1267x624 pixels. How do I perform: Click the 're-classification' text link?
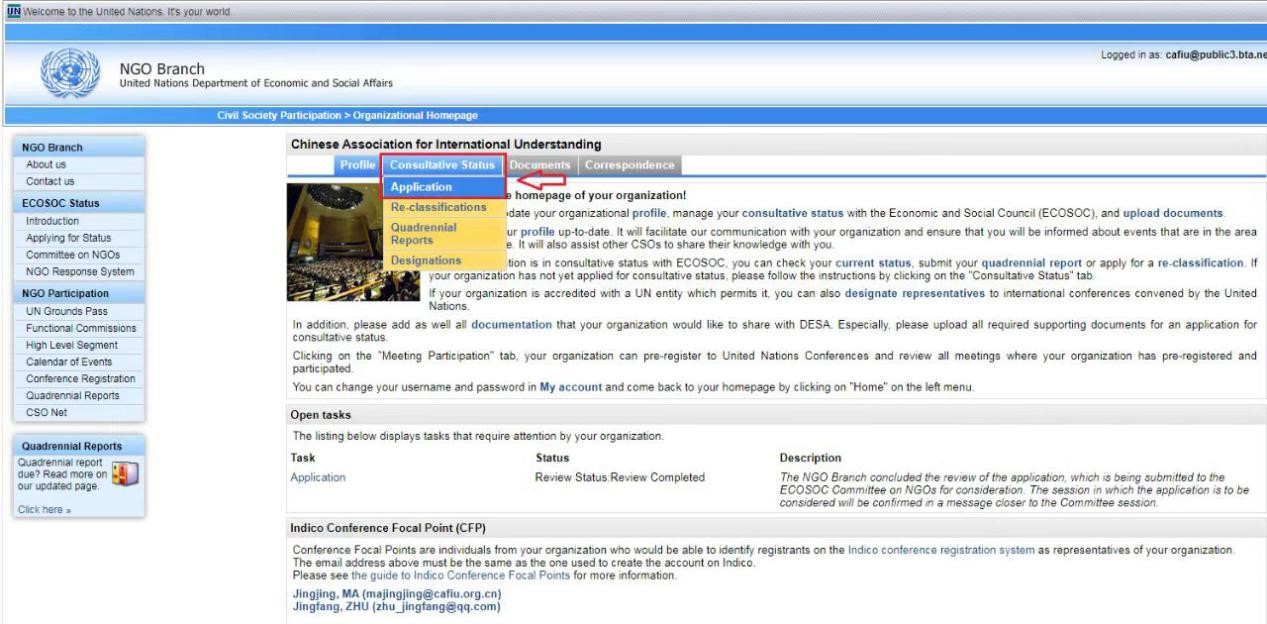click(x=1199, y=263)
